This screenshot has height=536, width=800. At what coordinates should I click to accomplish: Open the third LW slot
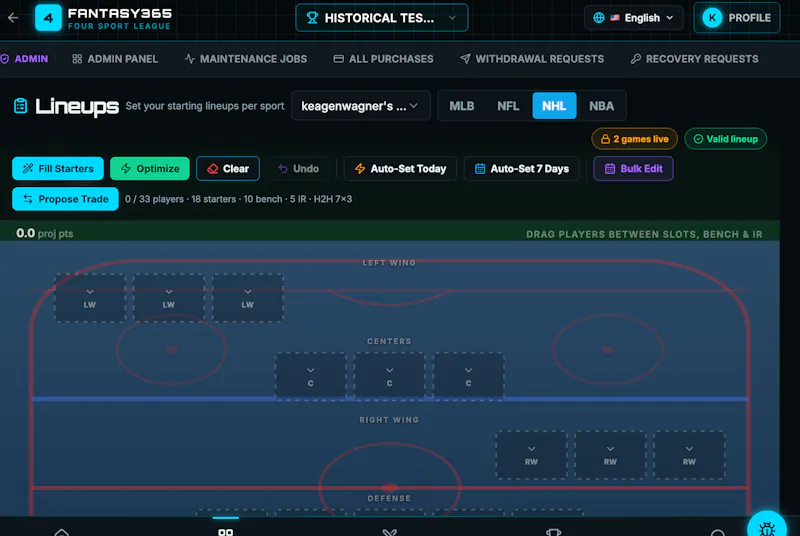point(247,298)
